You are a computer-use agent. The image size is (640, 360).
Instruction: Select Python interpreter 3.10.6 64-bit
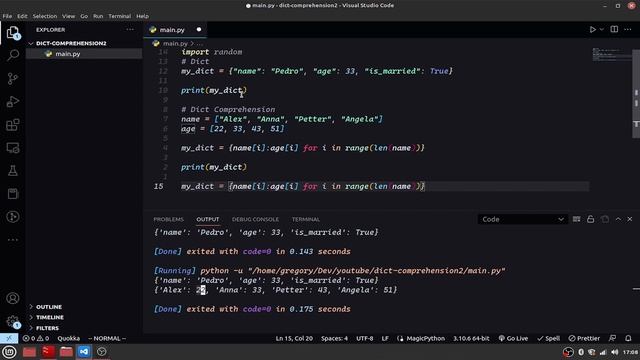click(x=471, y=338)
